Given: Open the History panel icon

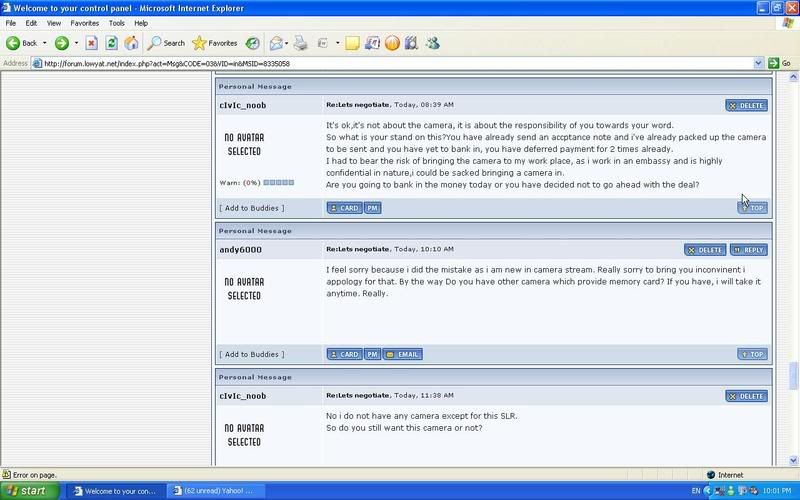Looking at the screenshot, I should click(x=253, y=43).
